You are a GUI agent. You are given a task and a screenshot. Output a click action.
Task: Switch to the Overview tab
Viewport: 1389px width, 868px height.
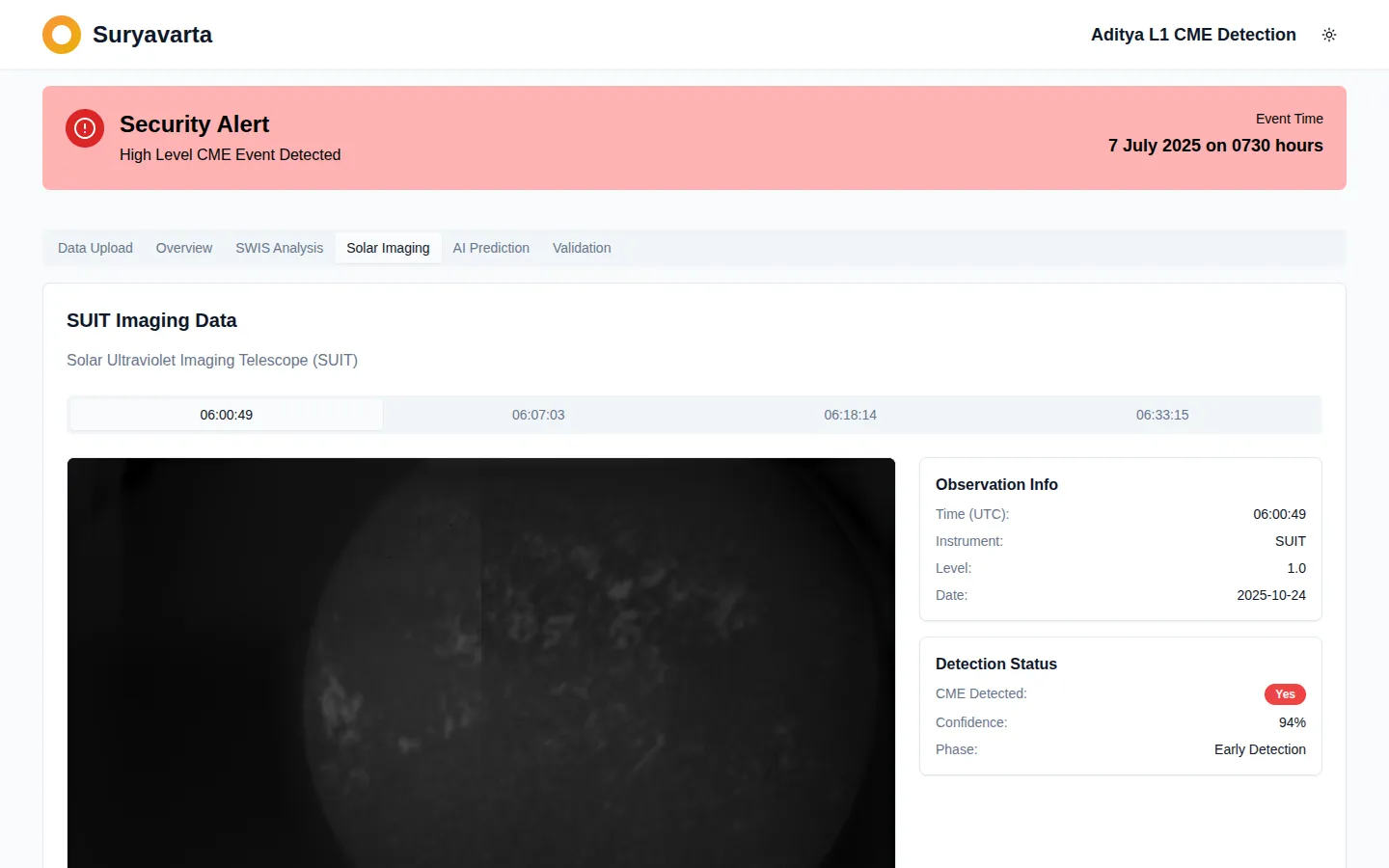click(x=184, y=248)
